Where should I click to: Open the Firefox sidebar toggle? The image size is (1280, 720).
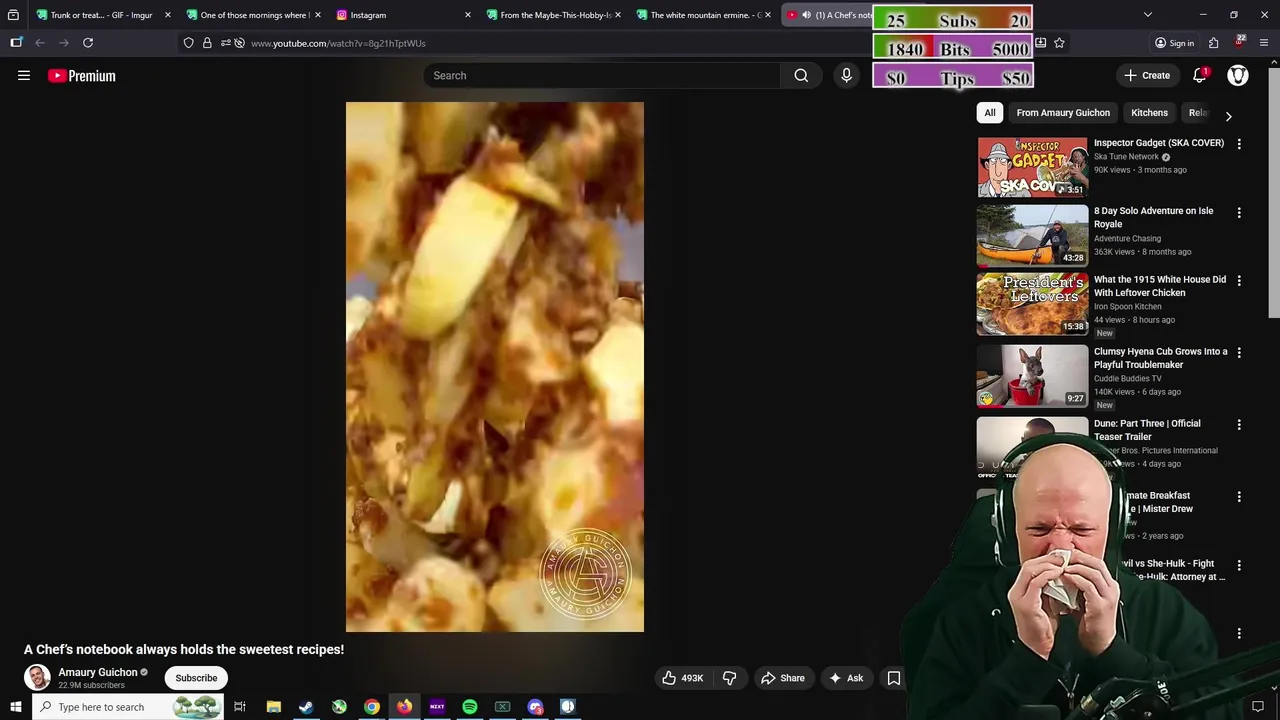point(16,43)
